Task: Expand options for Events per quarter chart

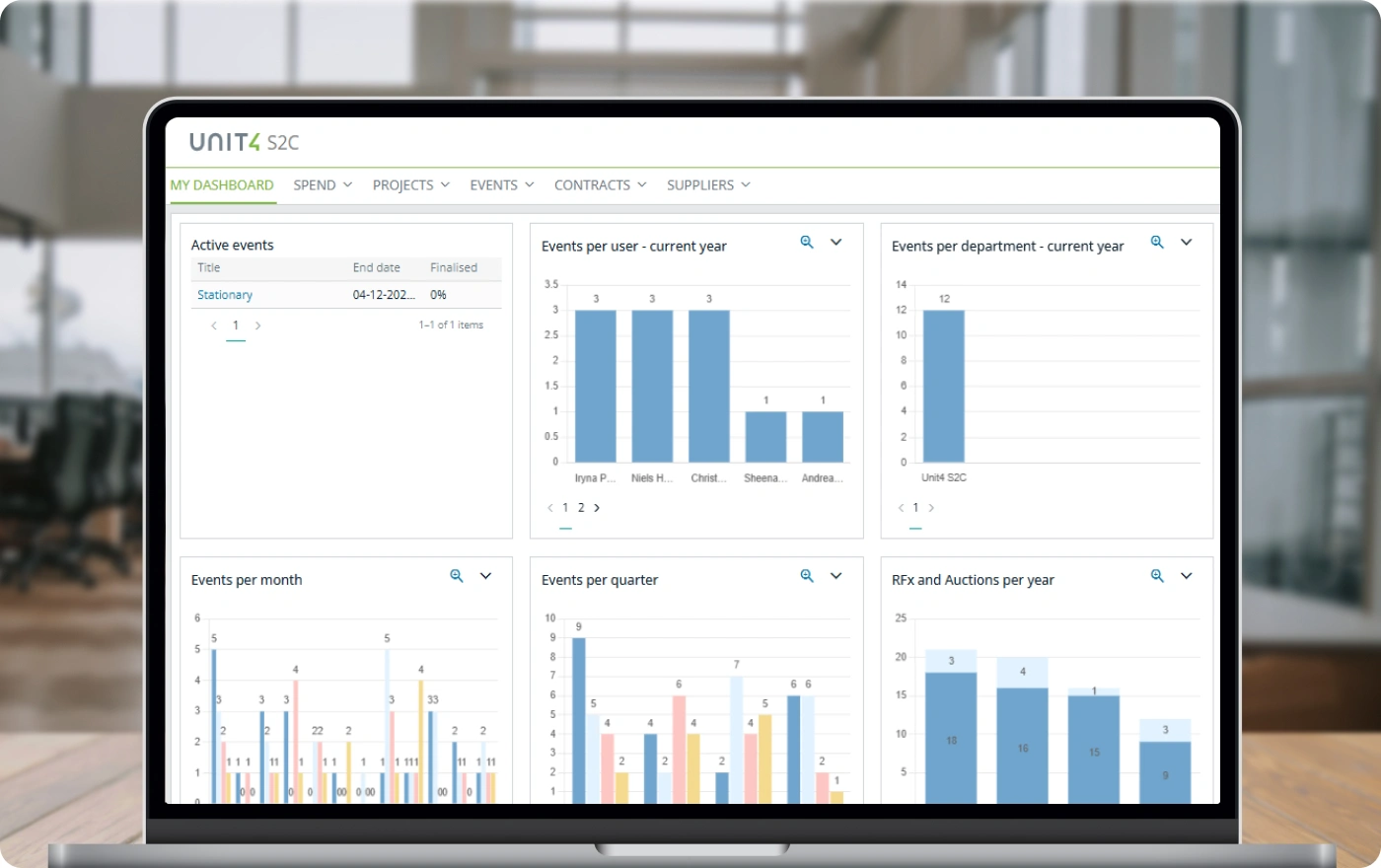Action: coord(836,576)
